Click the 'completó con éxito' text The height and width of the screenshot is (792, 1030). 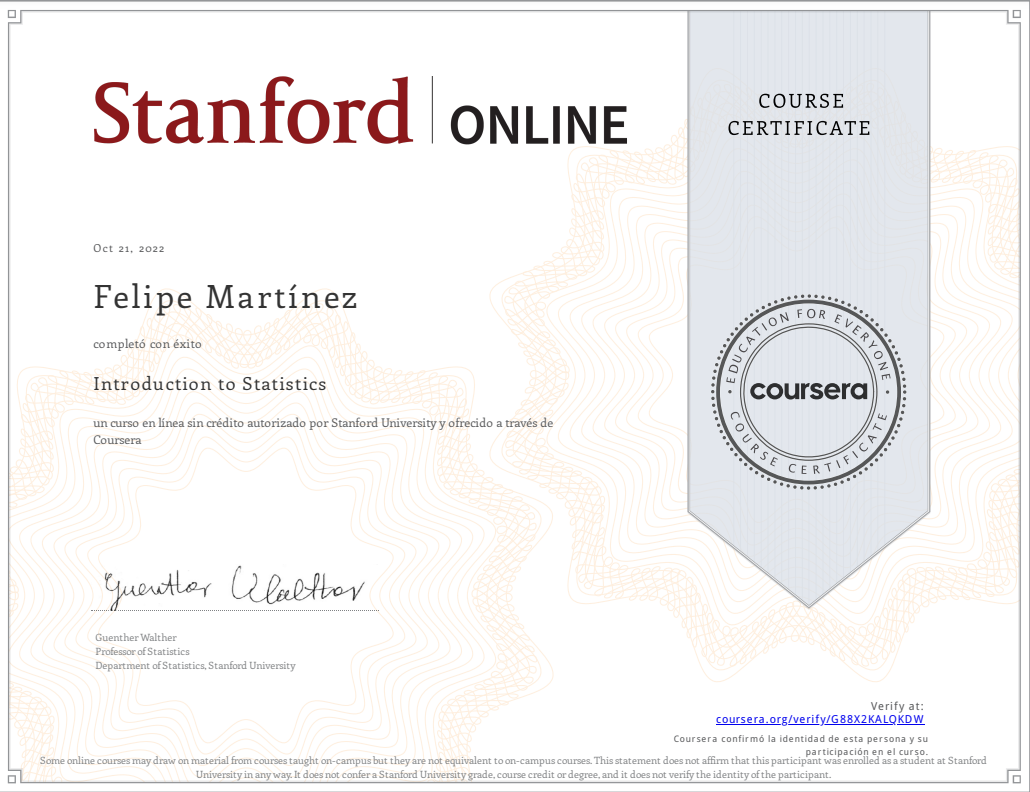[x=147, y=344]
